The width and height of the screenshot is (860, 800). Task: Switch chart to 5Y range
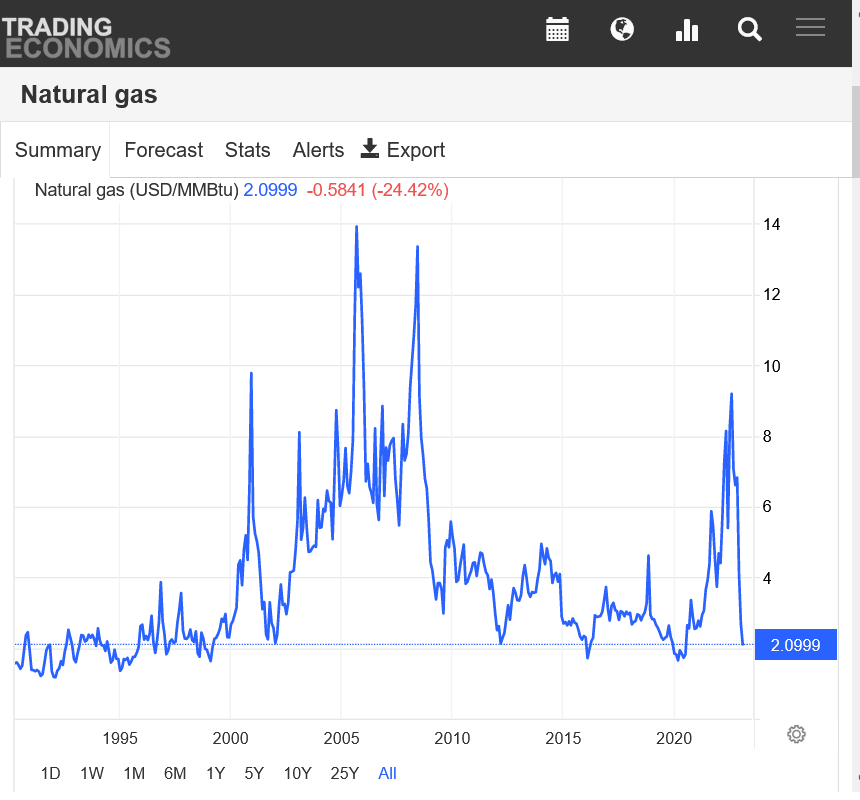click(x=254, y=773)
